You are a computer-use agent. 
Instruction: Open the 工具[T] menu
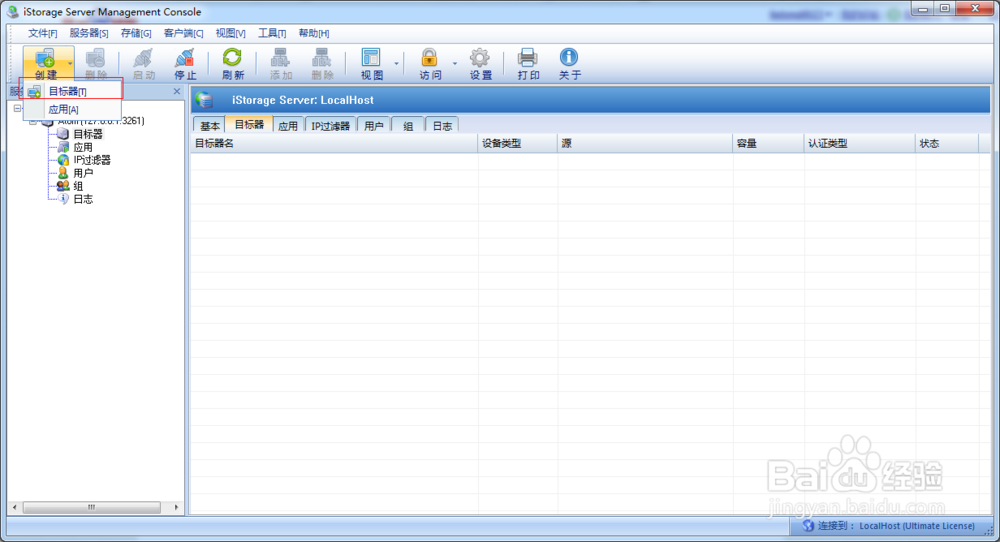coord(272,33)
